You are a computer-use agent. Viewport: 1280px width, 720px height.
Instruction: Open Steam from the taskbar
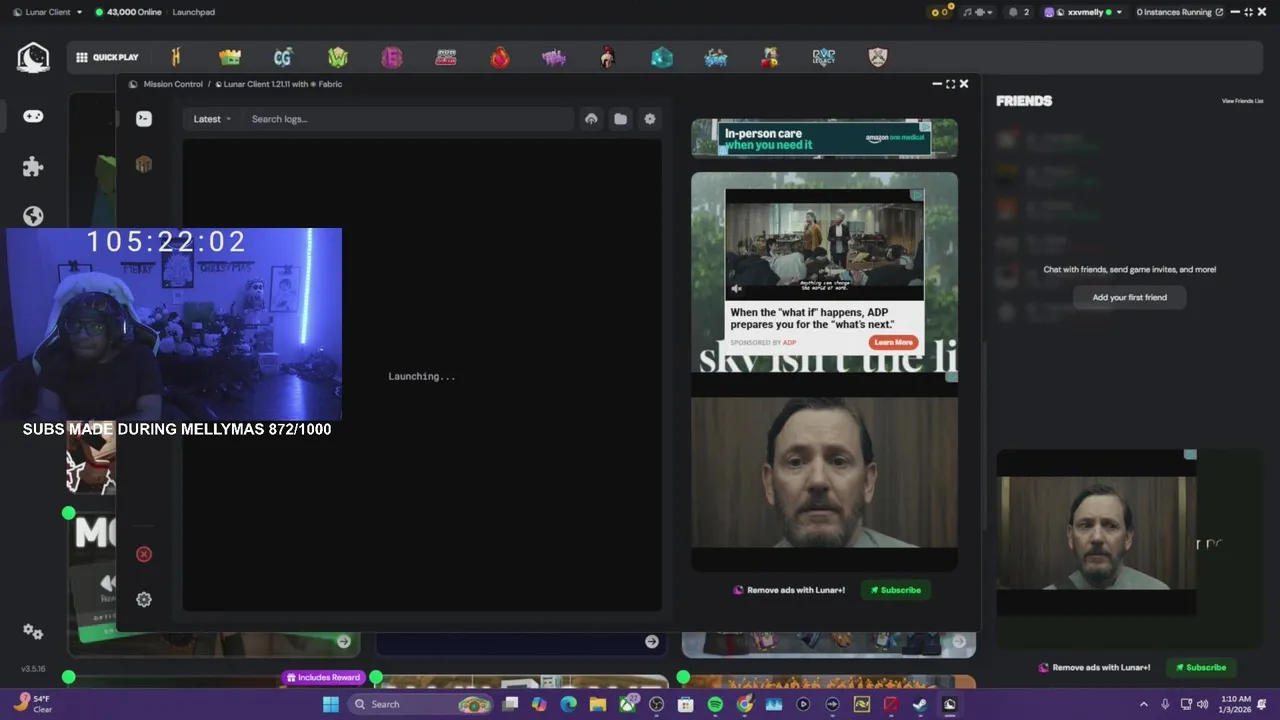point(920,704)
